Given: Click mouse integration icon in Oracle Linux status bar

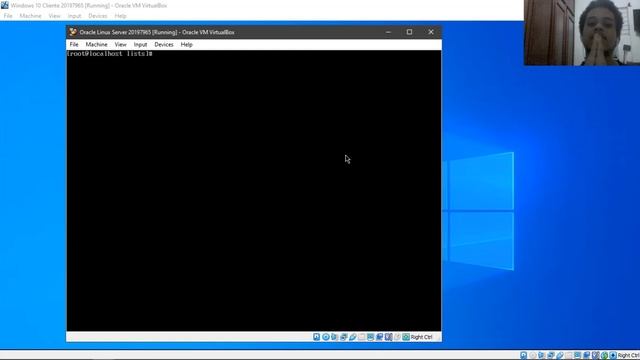Looking at the screenshot, I should click(397, 337).
